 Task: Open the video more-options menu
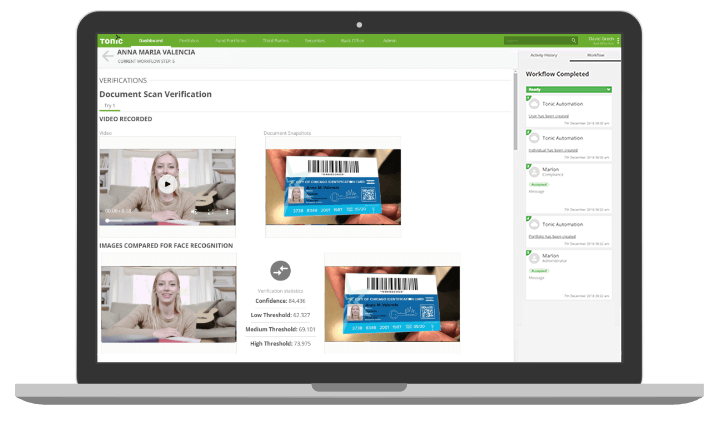coord(227,212)
